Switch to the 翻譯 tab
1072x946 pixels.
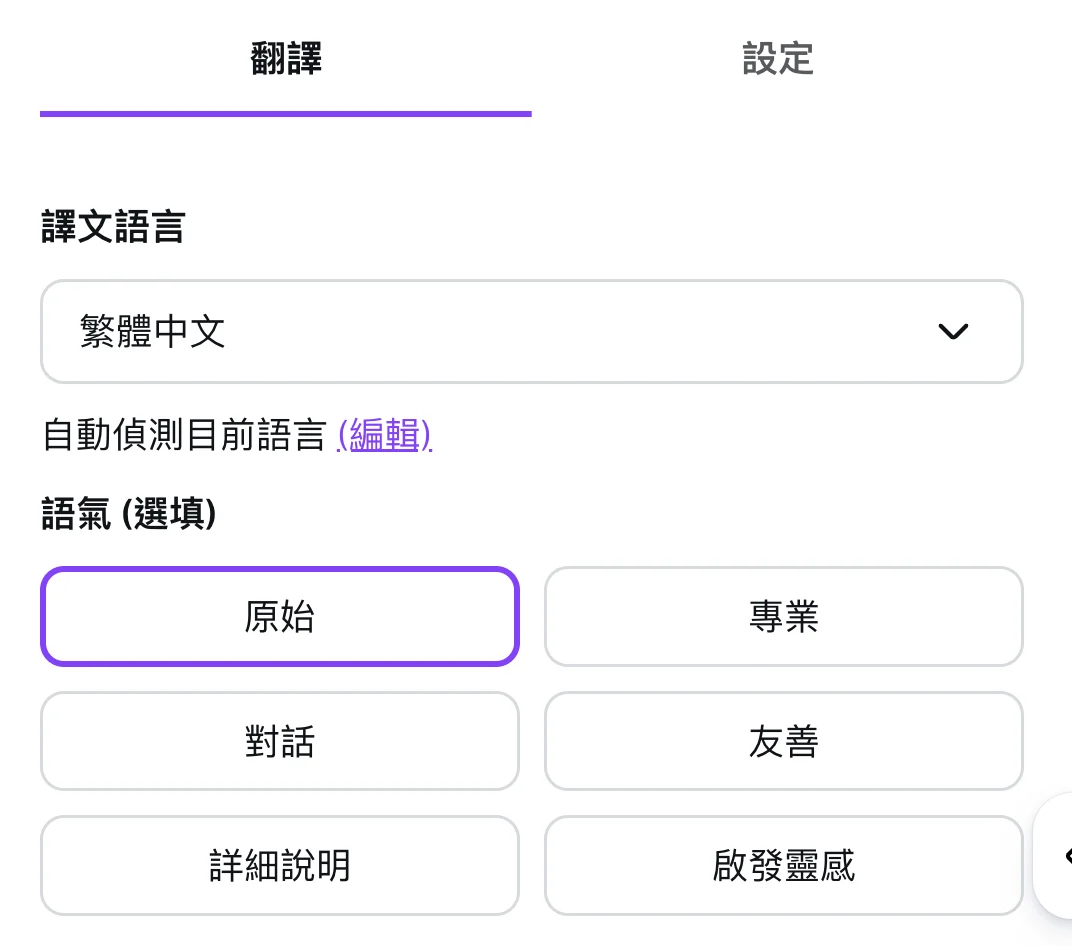[286, 60]
